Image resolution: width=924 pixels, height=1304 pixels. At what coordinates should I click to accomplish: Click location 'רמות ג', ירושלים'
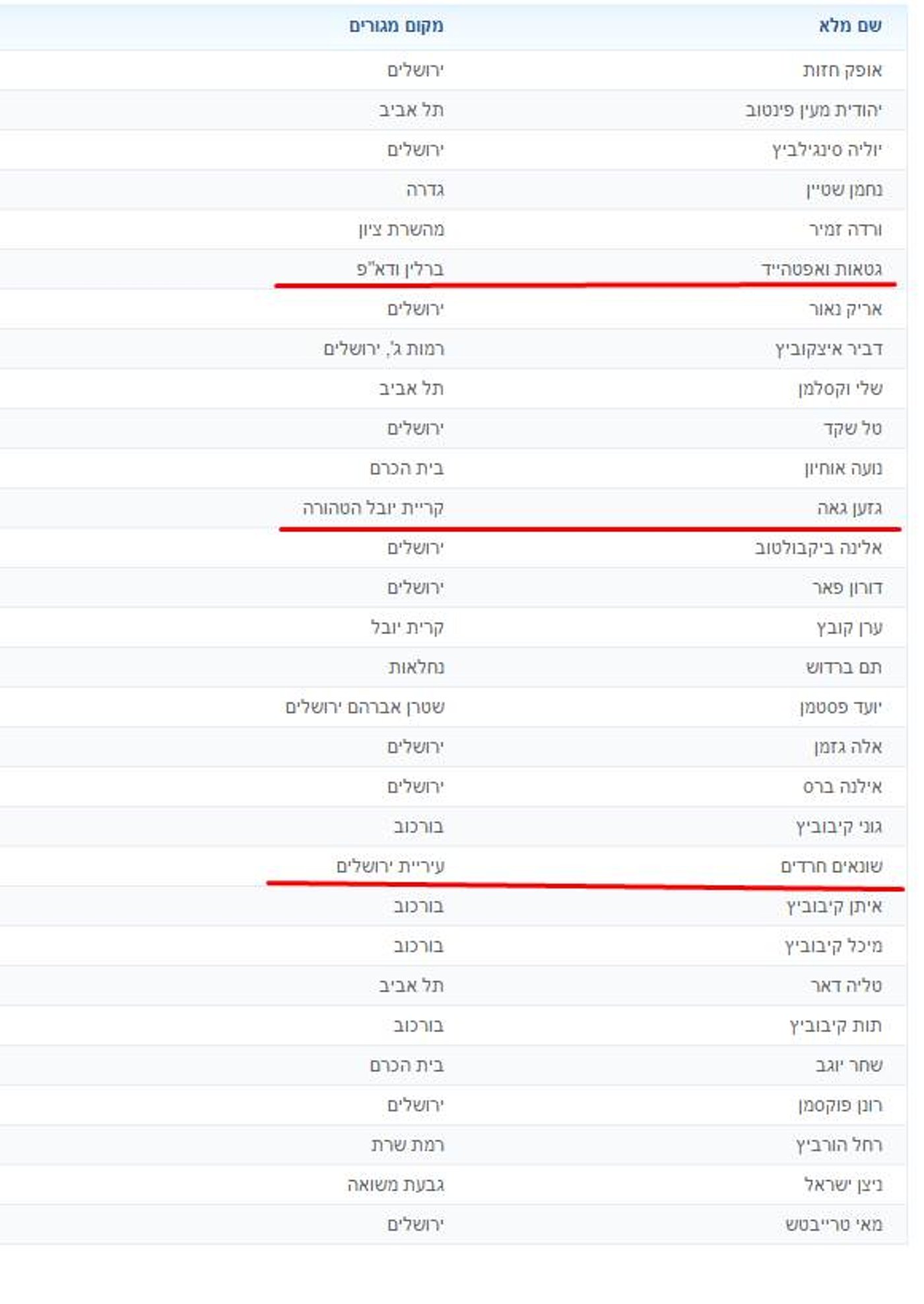pyautogui.click(x=383, y=348)
